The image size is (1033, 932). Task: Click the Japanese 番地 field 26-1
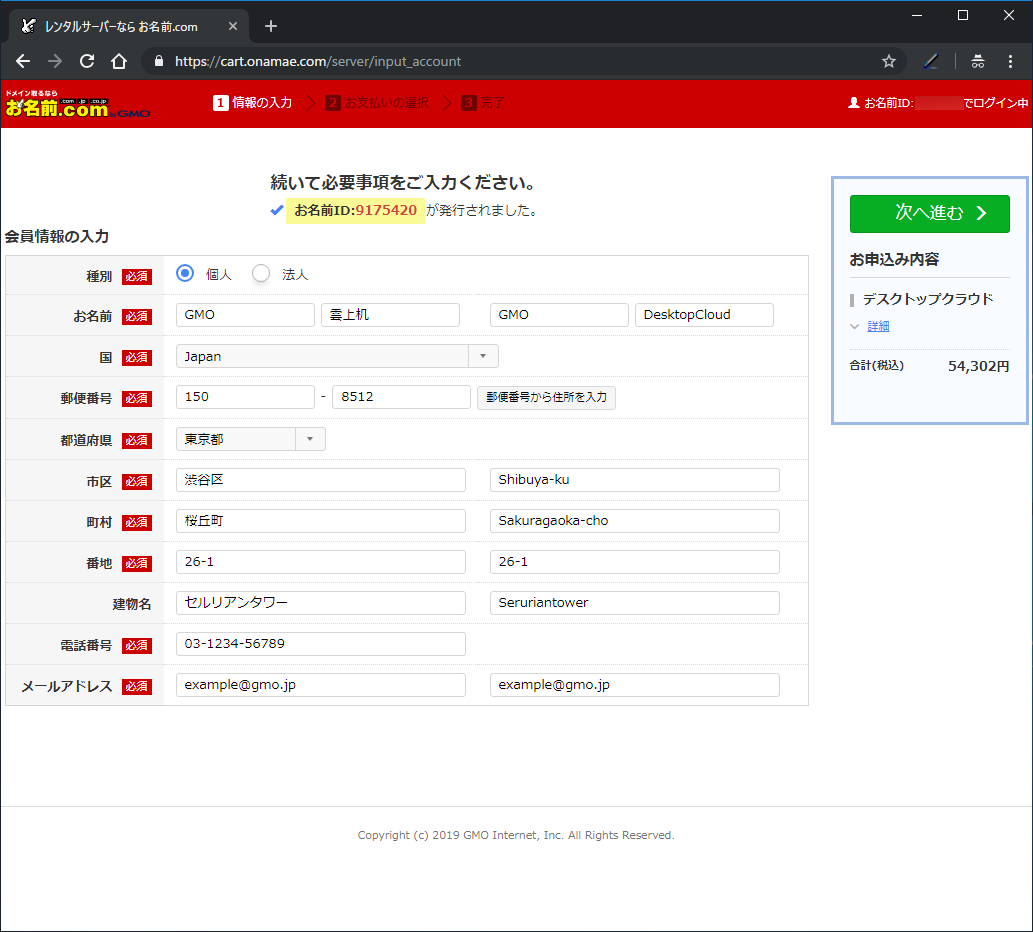(321, 562)
